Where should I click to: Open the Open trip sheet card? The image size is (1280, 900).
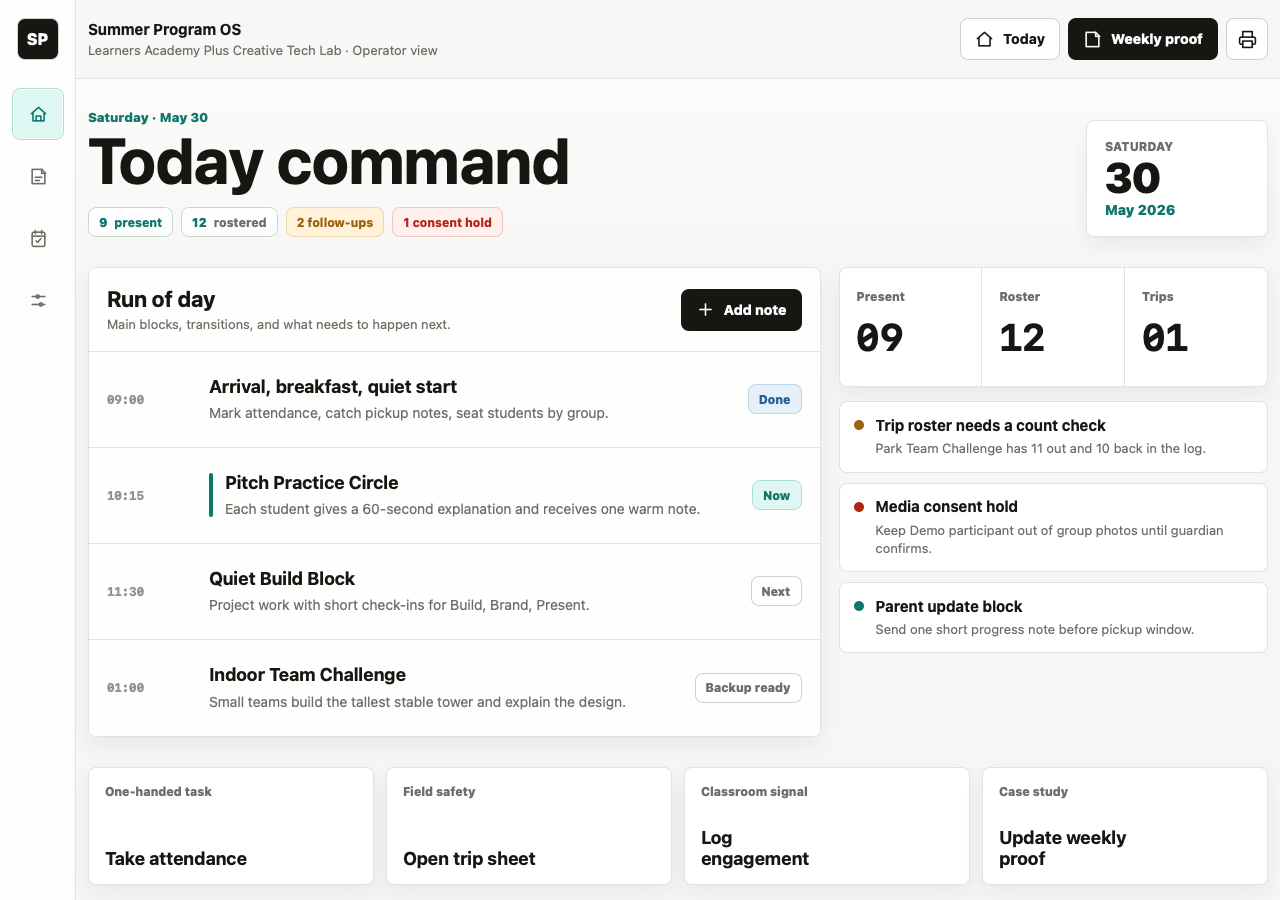pyautogui.click(x=529, y=826)
